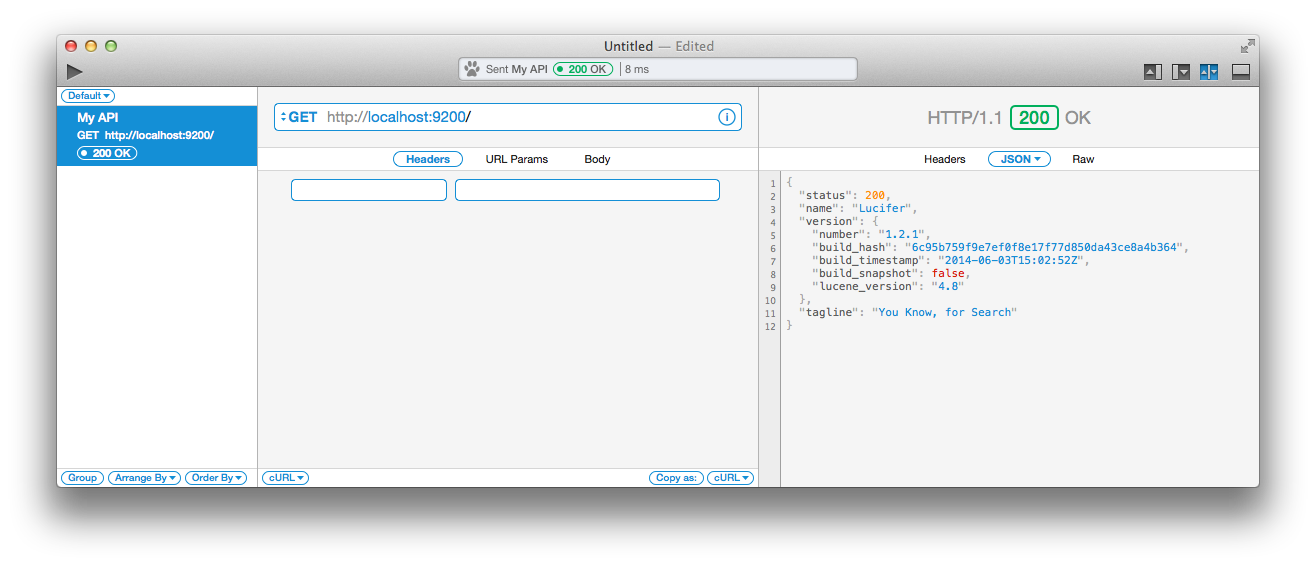Click the send request play button

75,71
